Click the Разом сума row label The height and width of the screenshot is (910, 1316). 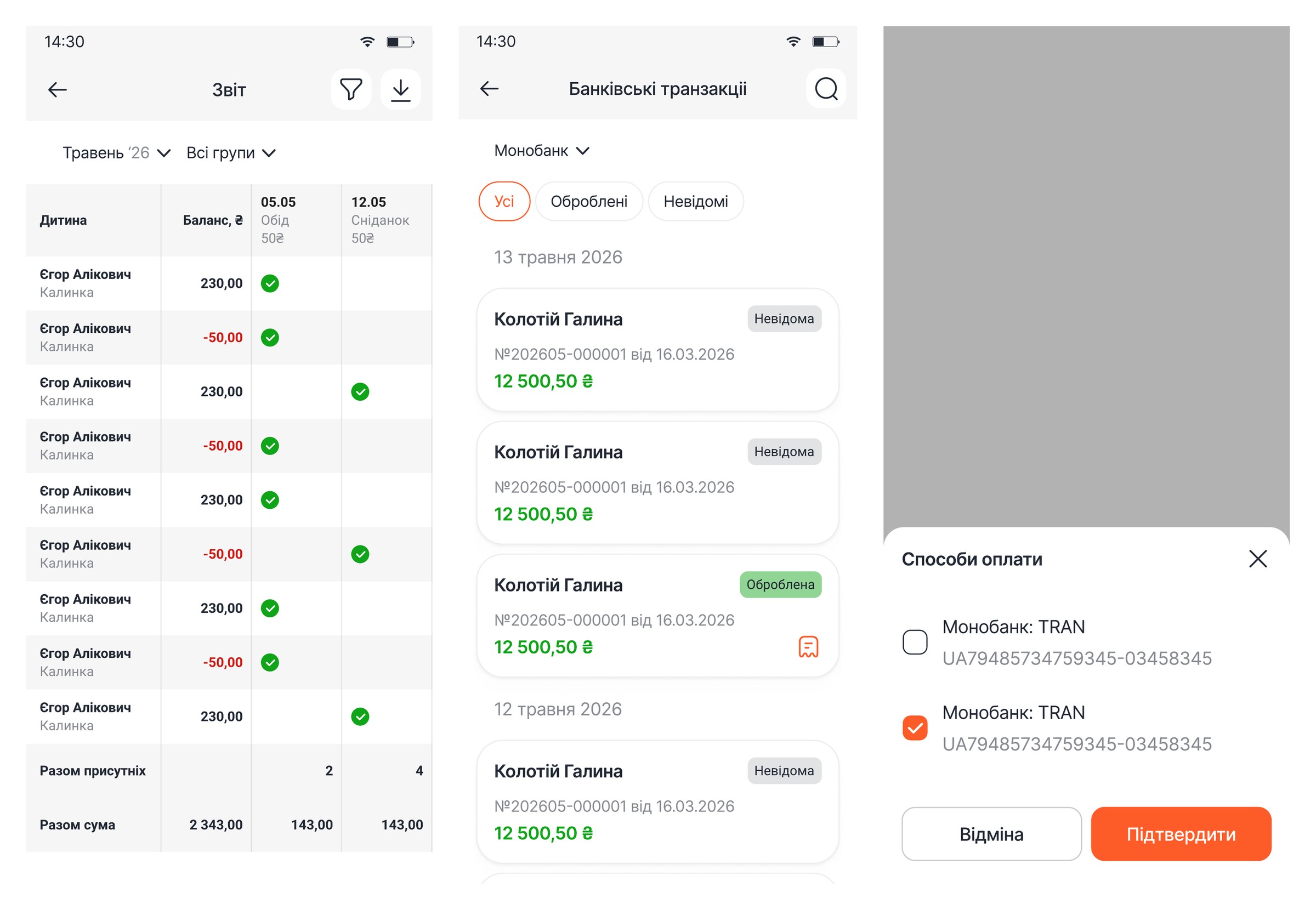coord(77,824)
